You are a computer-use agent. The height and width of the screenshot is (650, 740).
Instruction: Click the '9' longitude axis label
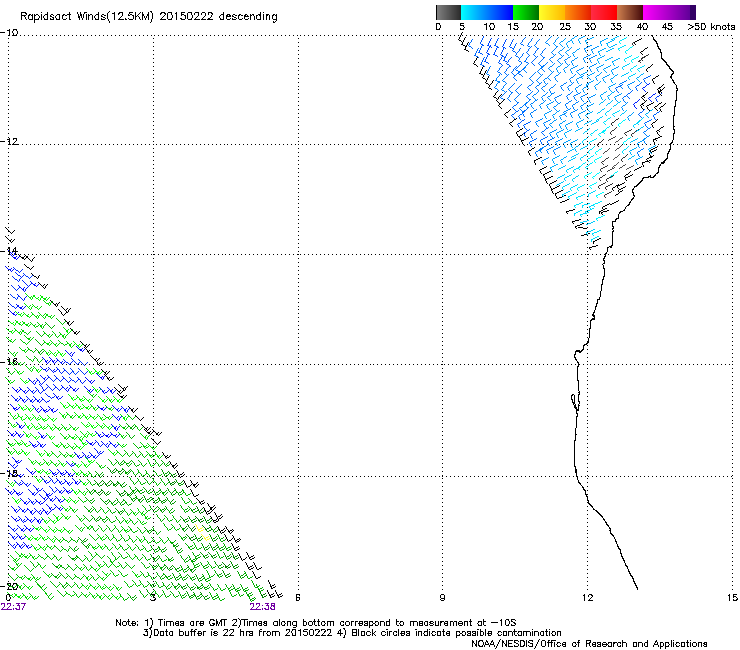(x=442, y=598)
